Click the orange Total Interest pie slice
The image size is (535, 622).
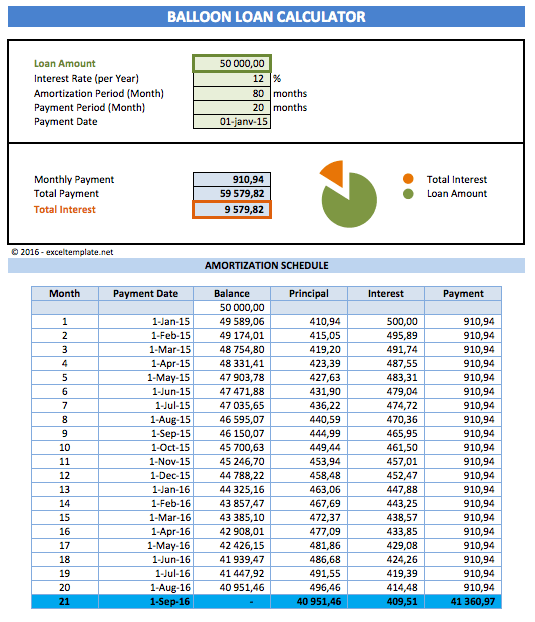click(334, 172)
